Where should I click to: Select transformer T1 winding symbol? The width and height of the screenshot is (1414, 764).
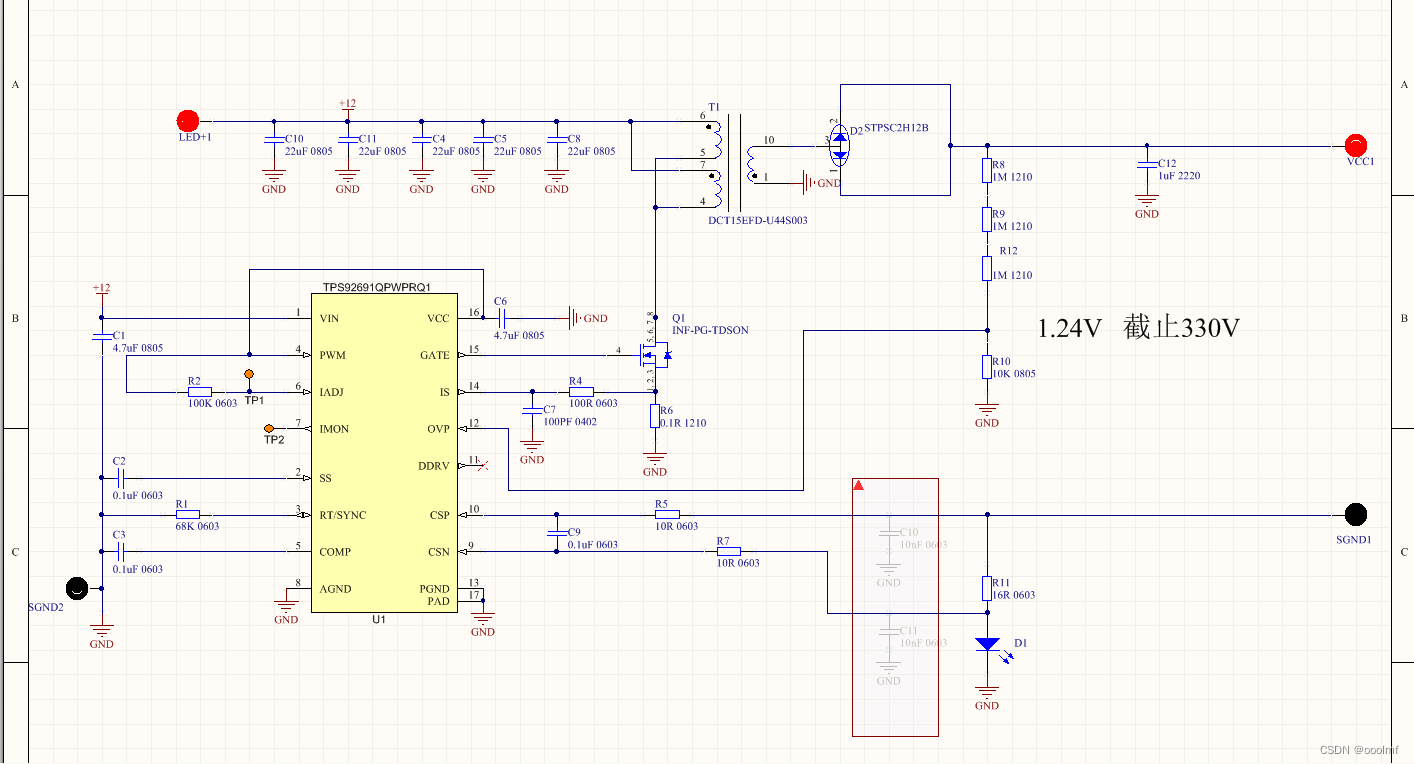coord(735,162)
